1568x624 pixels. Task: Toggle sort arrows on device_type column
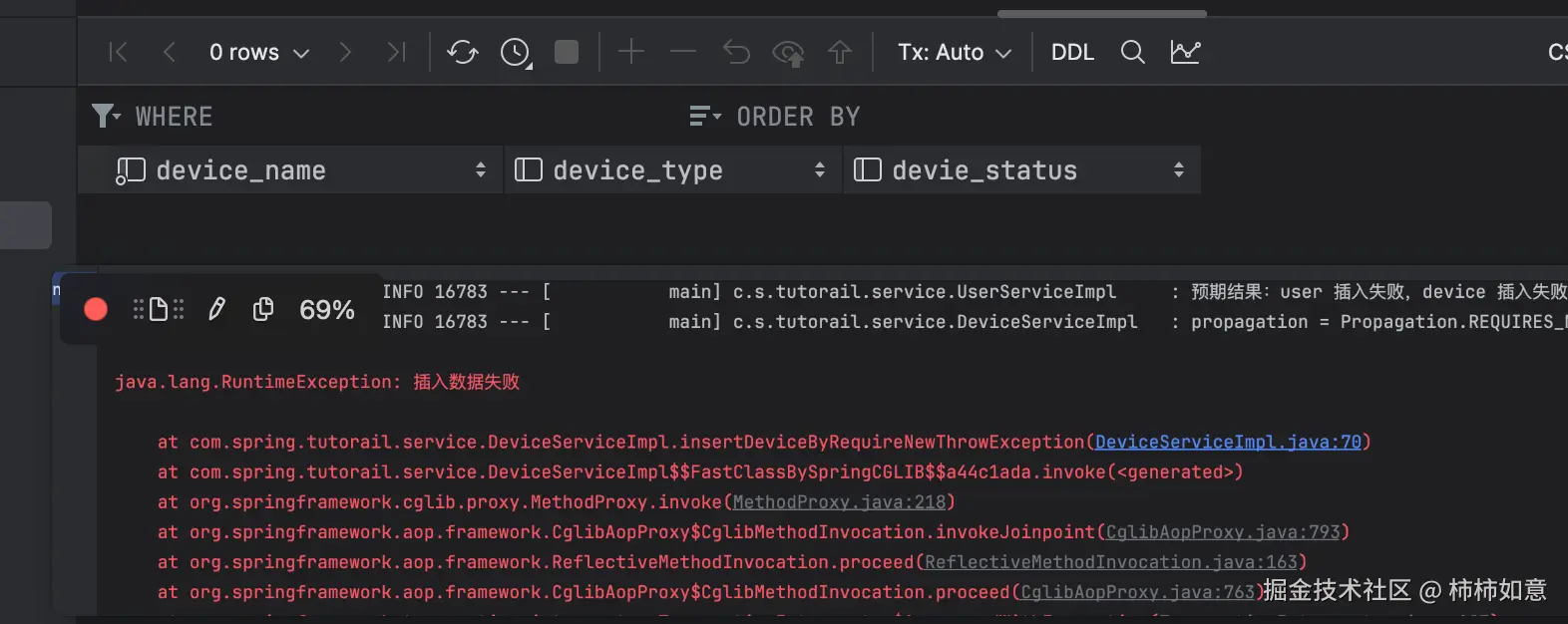tap(820, 170)
